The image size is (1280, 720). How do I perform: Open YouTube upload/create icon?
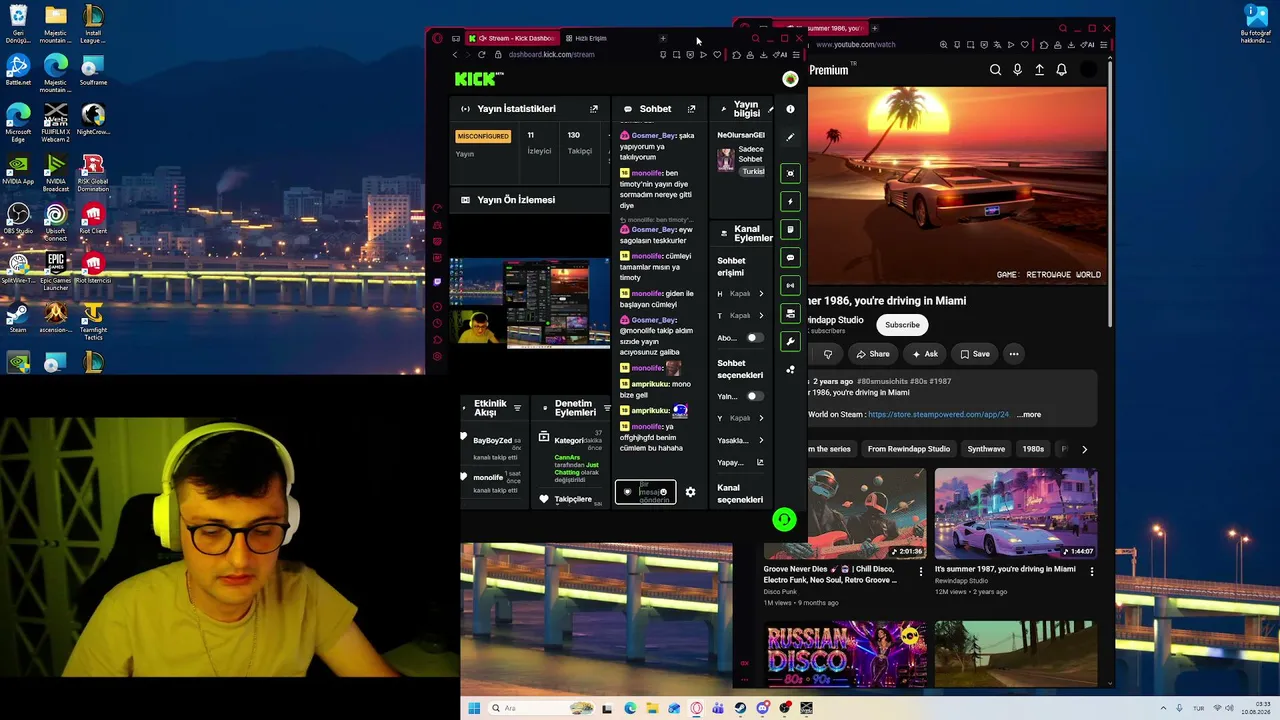click(x=1039, y=70)
